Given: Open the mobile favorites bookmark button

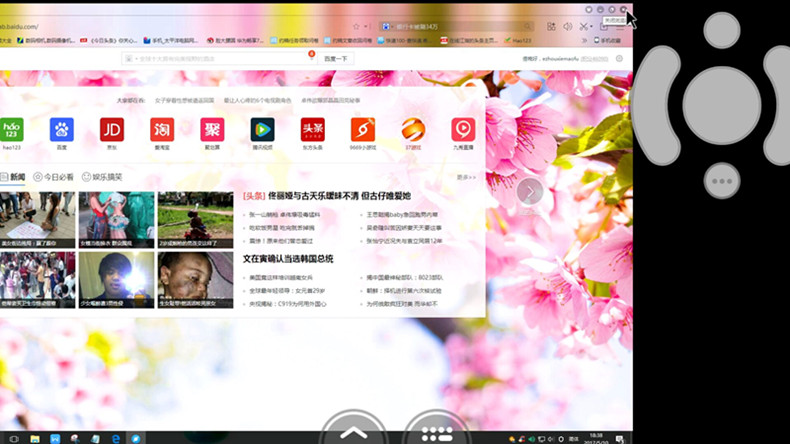Looking at the screenshot, I should coord(608,40).
